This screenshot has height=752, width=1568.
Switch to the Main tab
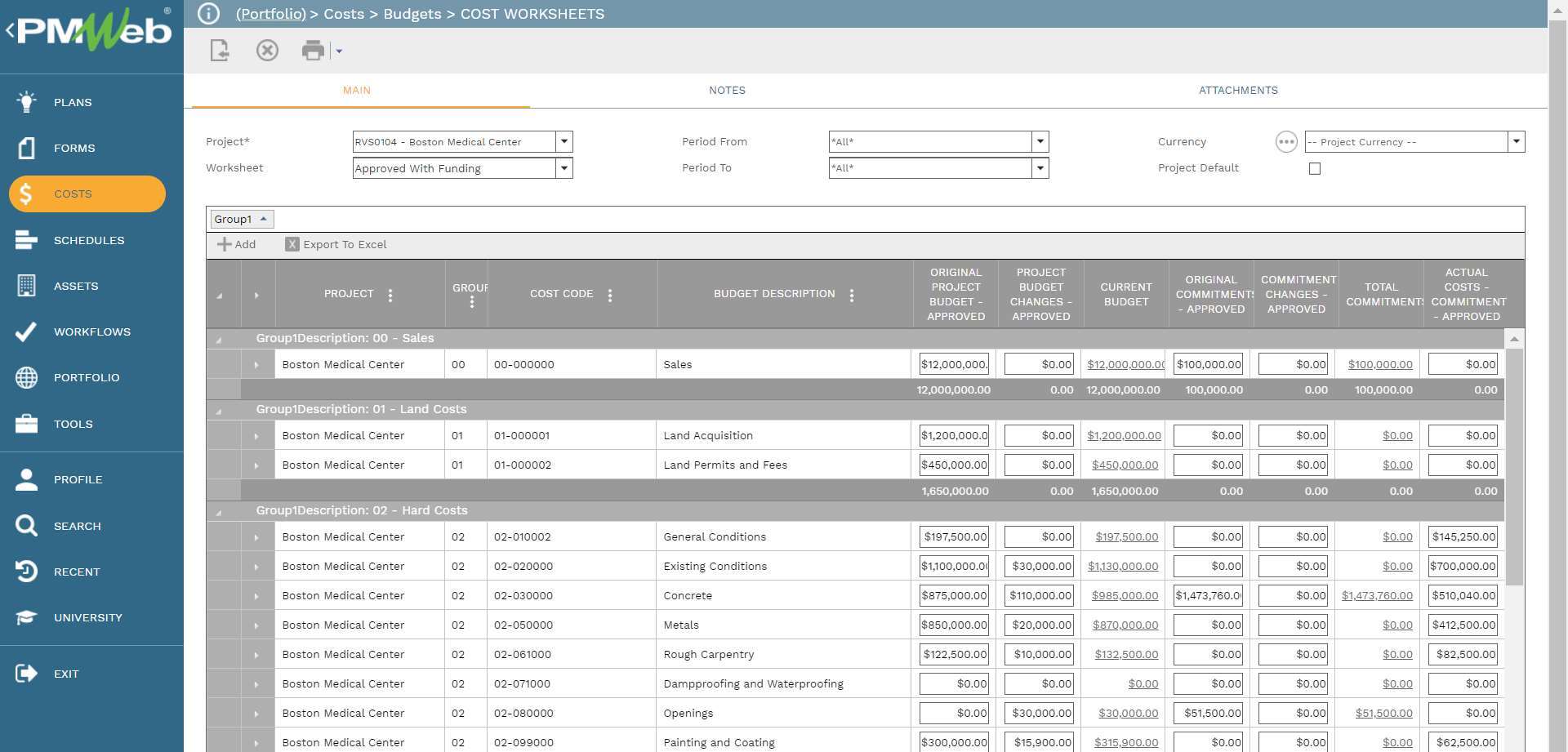[357, 91]
